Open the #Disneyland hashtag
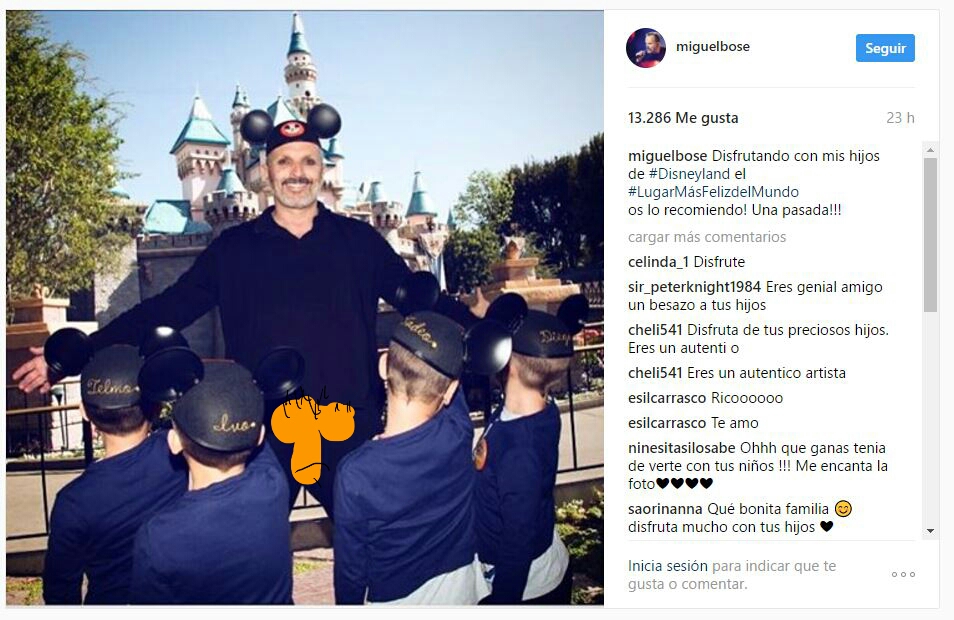The image size is (954, 620). pyautogui.click(x=689, y=173)
